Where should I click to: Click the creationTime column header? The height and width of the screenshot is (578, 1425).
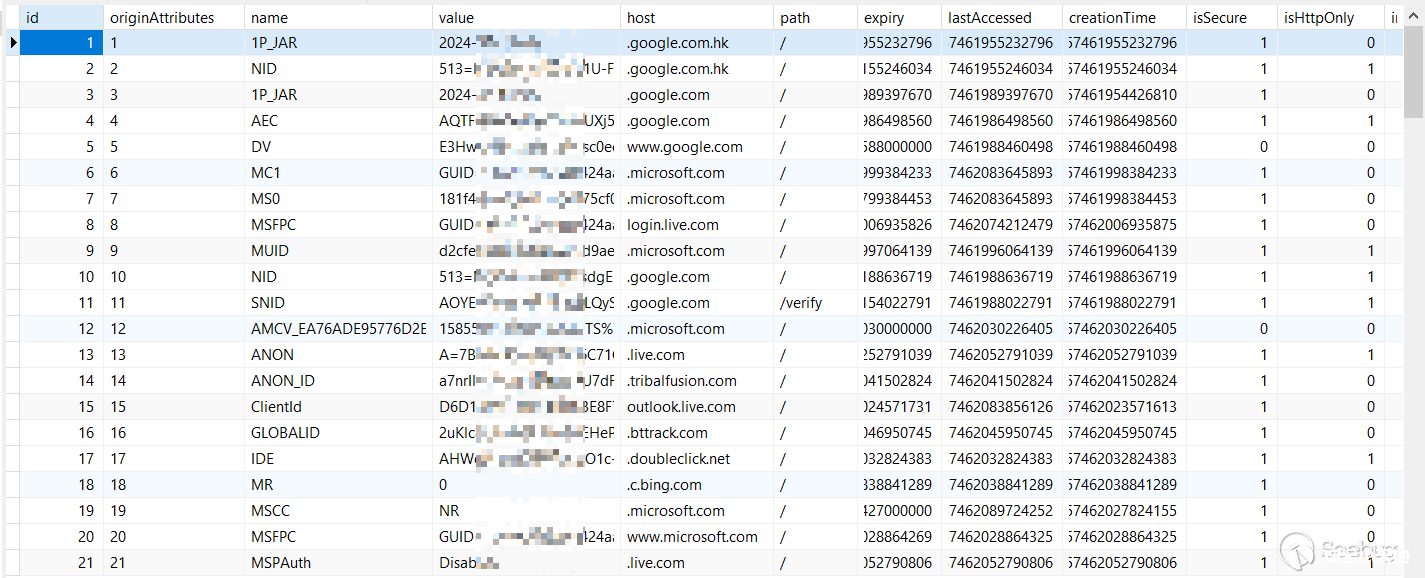click(x=1124, y=18)
